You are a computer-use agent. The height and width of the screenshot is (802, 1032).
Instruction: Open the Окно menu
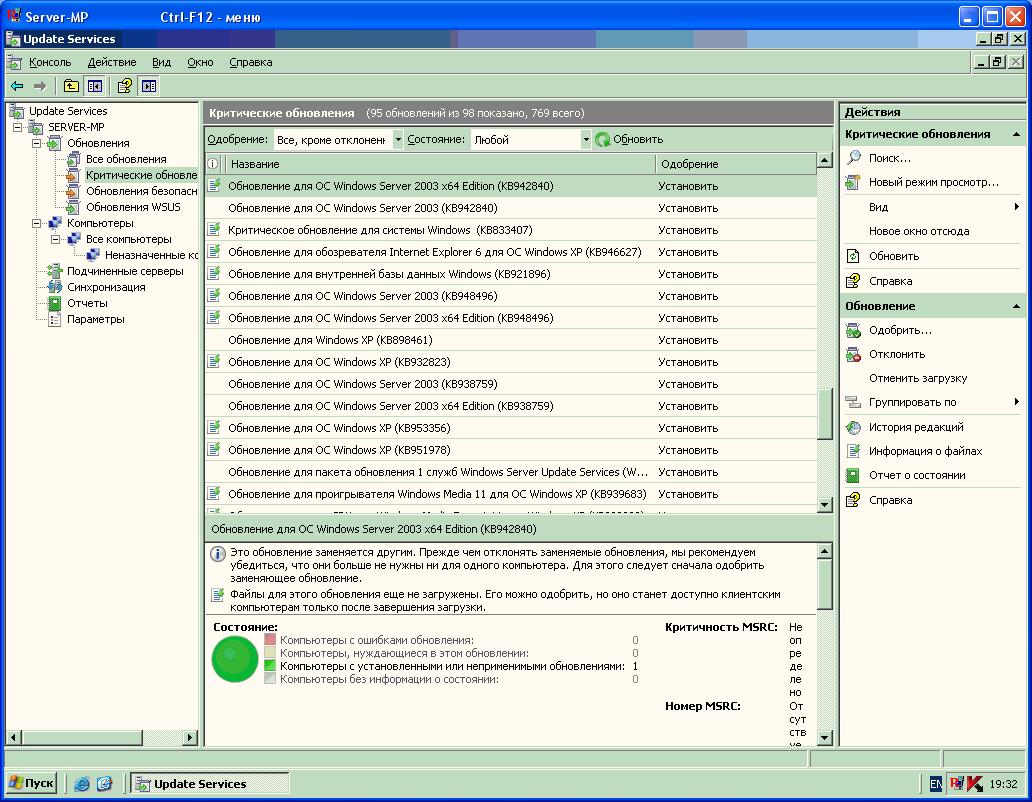[200, 62]
